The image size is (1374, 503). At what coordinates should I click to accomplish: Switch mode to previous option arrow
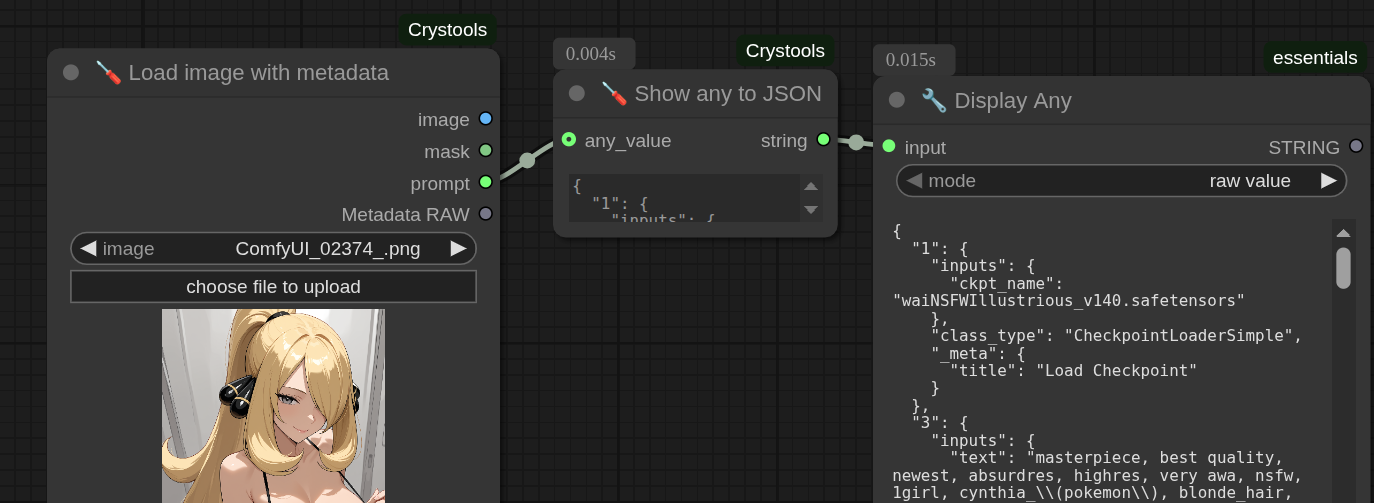pos(914,181)
